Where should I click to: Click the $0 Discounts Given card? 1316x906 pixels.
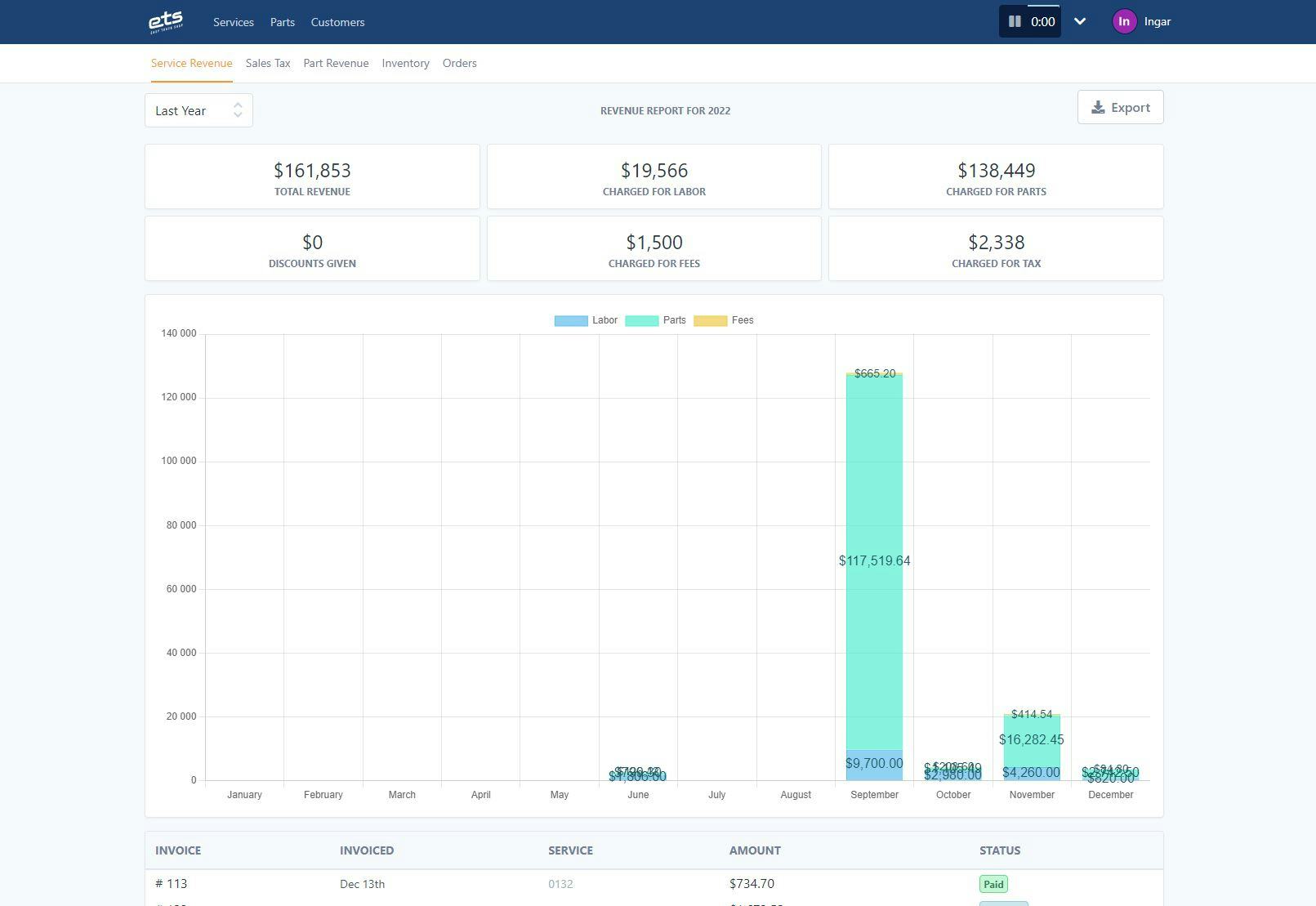coord(312,248)
